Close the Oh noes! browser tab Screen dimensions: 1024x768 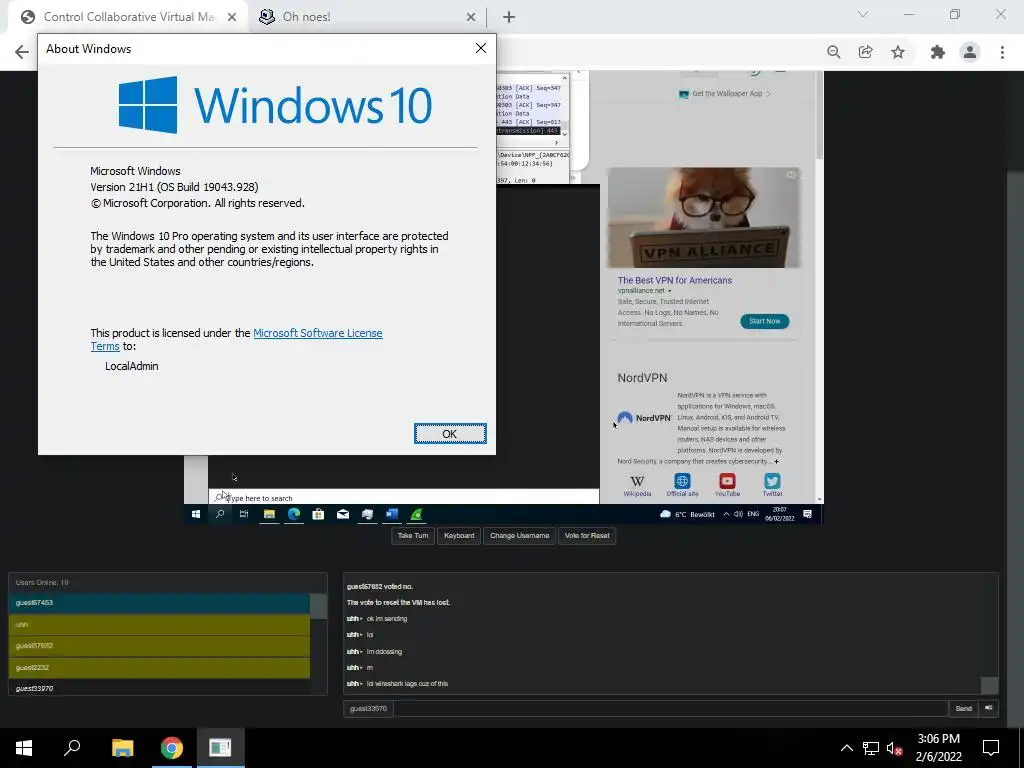point(471,18)
